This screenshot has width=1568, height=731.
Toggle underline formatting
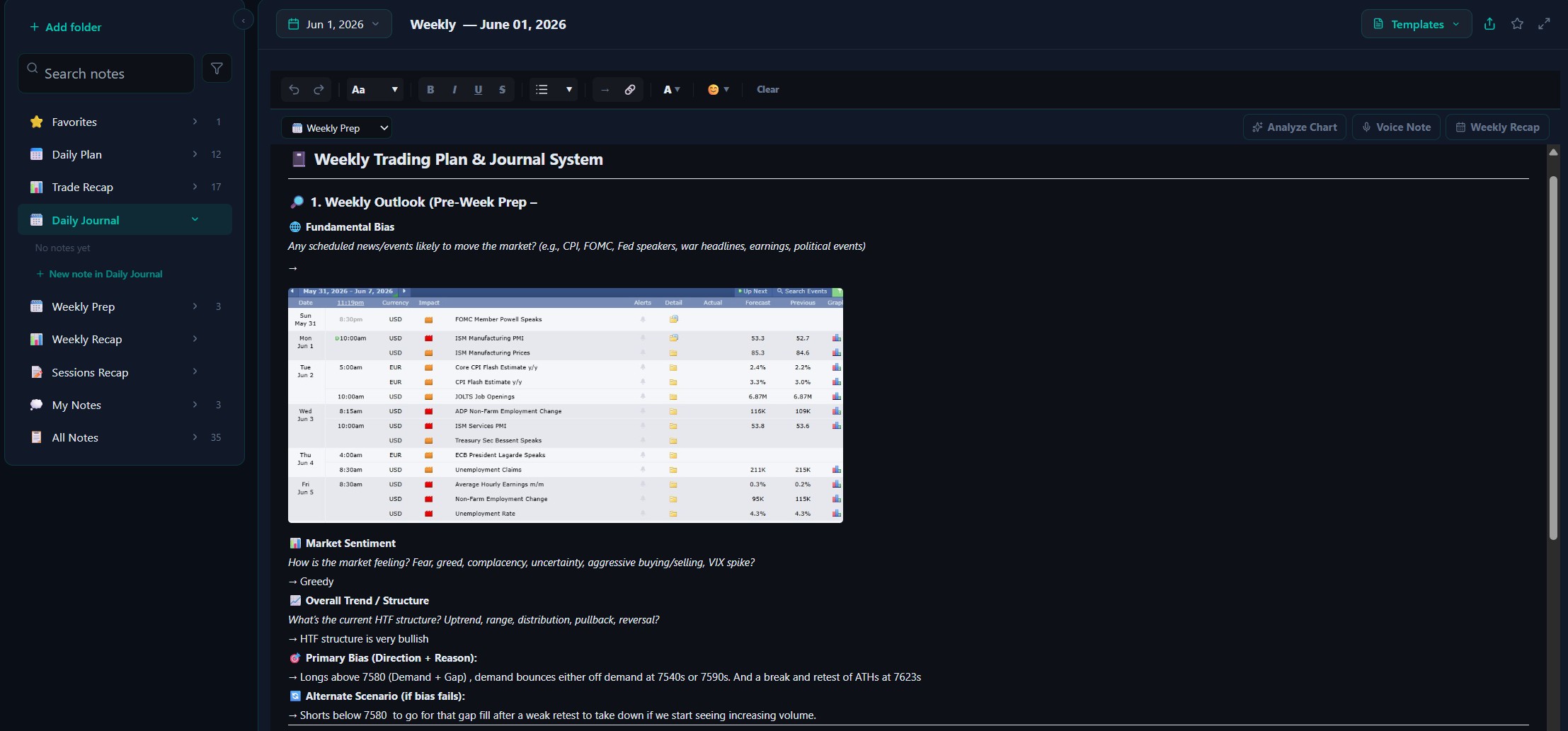(x=479, y=90)
